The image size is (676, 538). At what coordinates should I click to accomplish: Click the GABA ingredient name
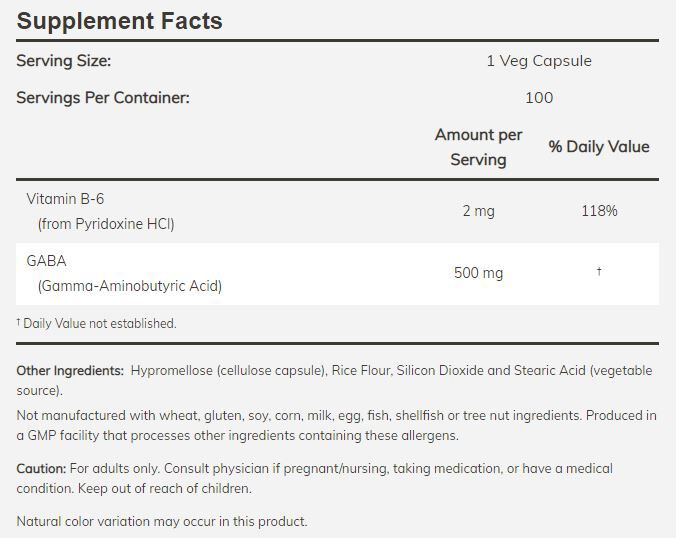(46, 261)
